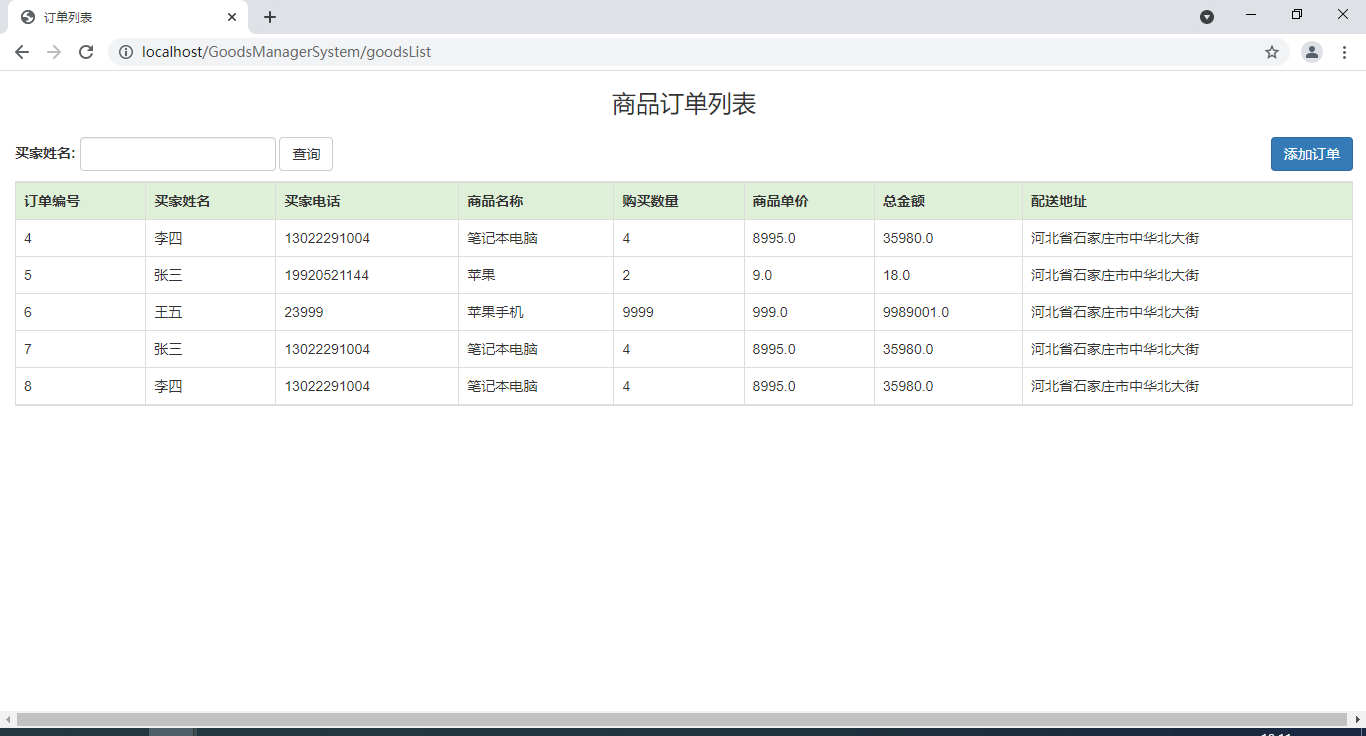Bookmark this page with the star icon
The width and height of the screenshot is (1366, 736).
1272,52
